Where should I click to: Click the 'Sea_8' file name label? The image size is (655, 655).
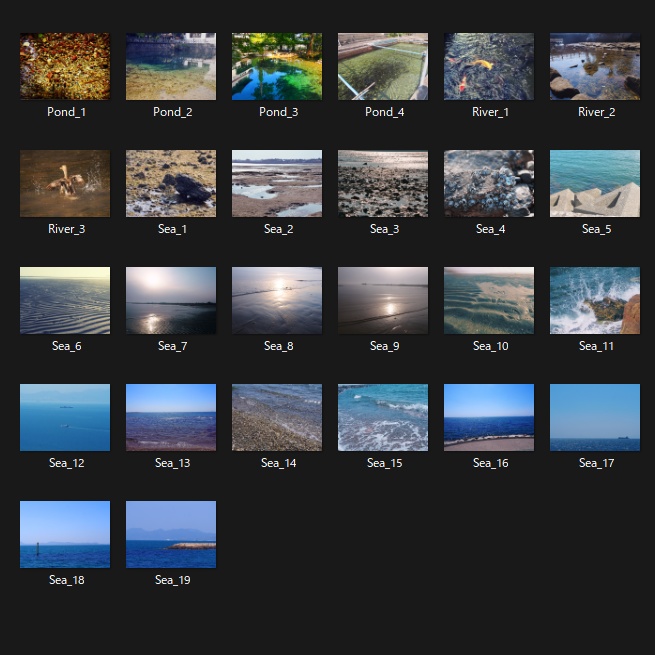[x=279, y=346]
